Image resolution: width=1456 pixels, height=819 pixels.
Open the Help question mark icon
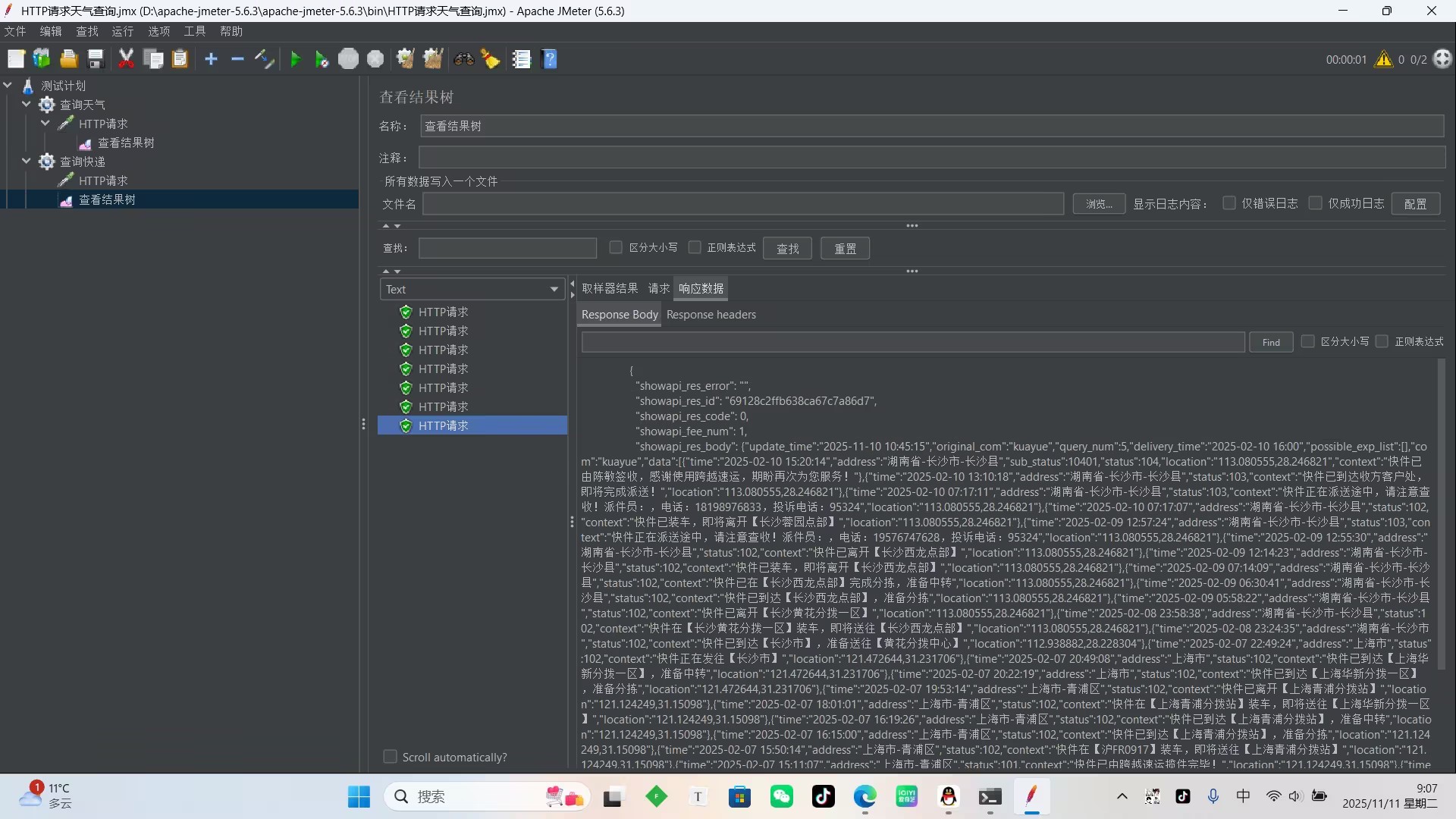(x=550, y=59)
